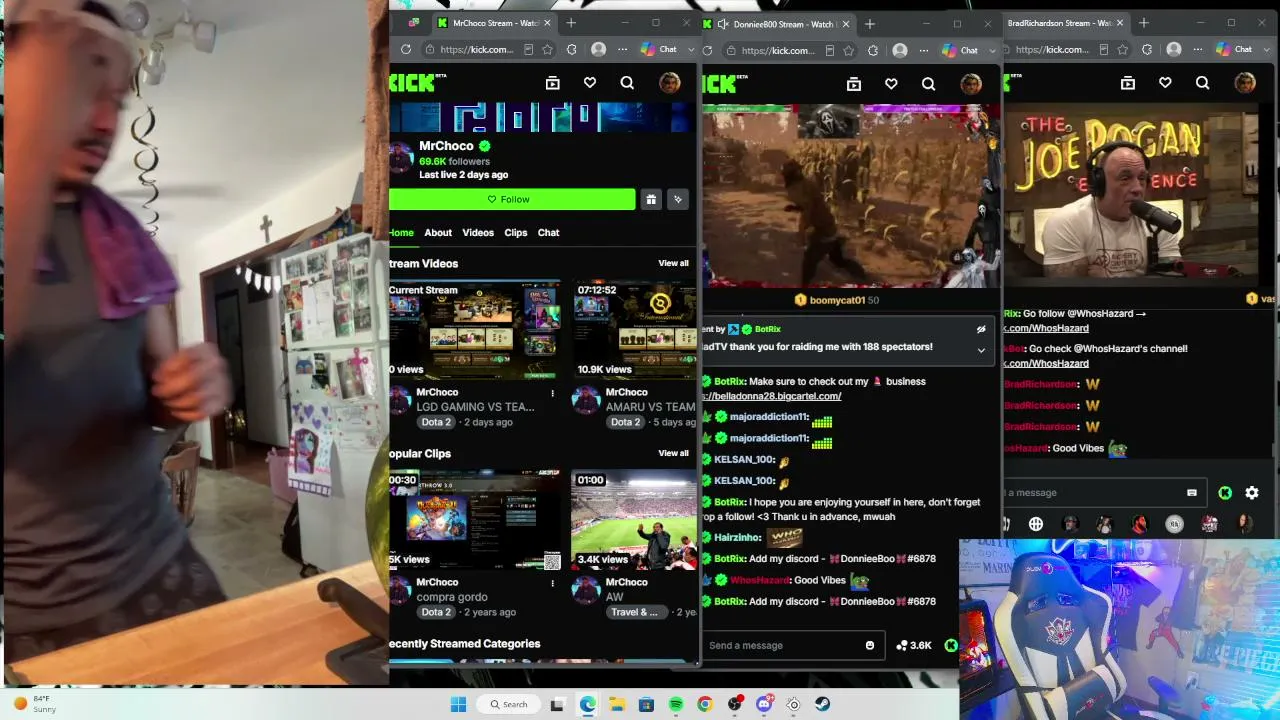Click the heart icon in BradRichardson window header

point(1165,83)
